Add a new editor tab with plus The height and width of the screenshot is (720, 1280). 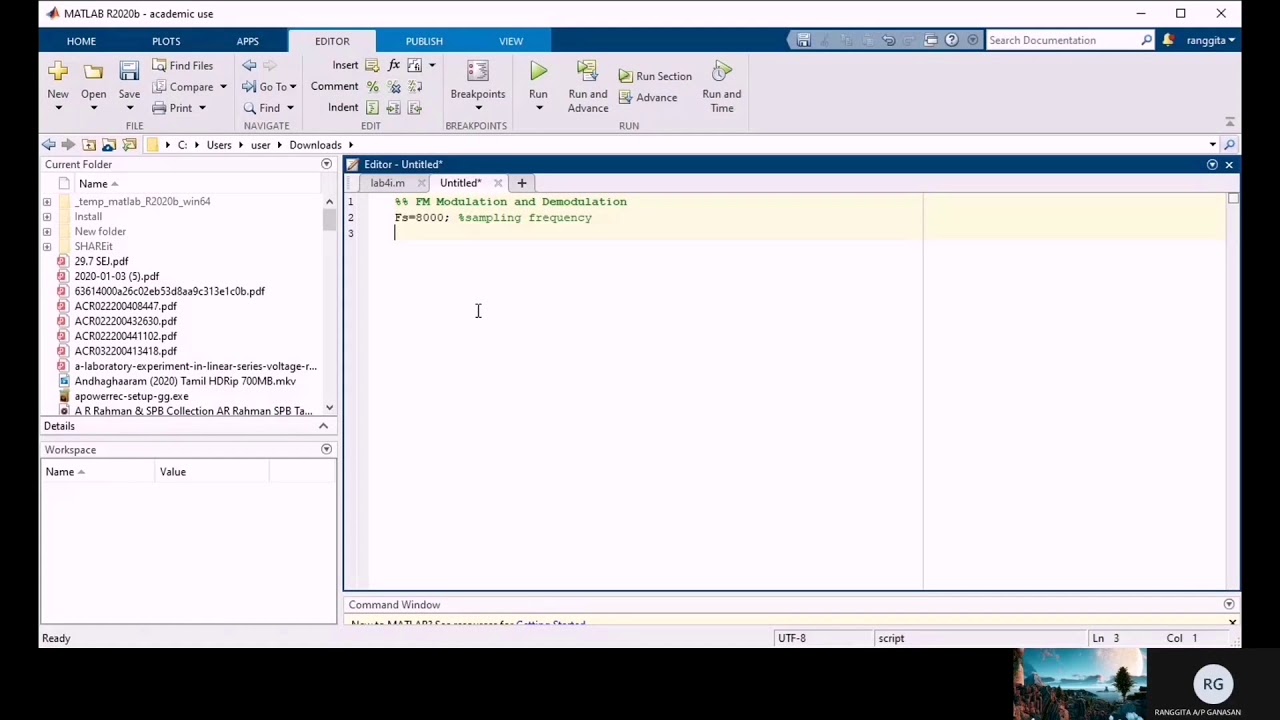[x=521, y=183]
